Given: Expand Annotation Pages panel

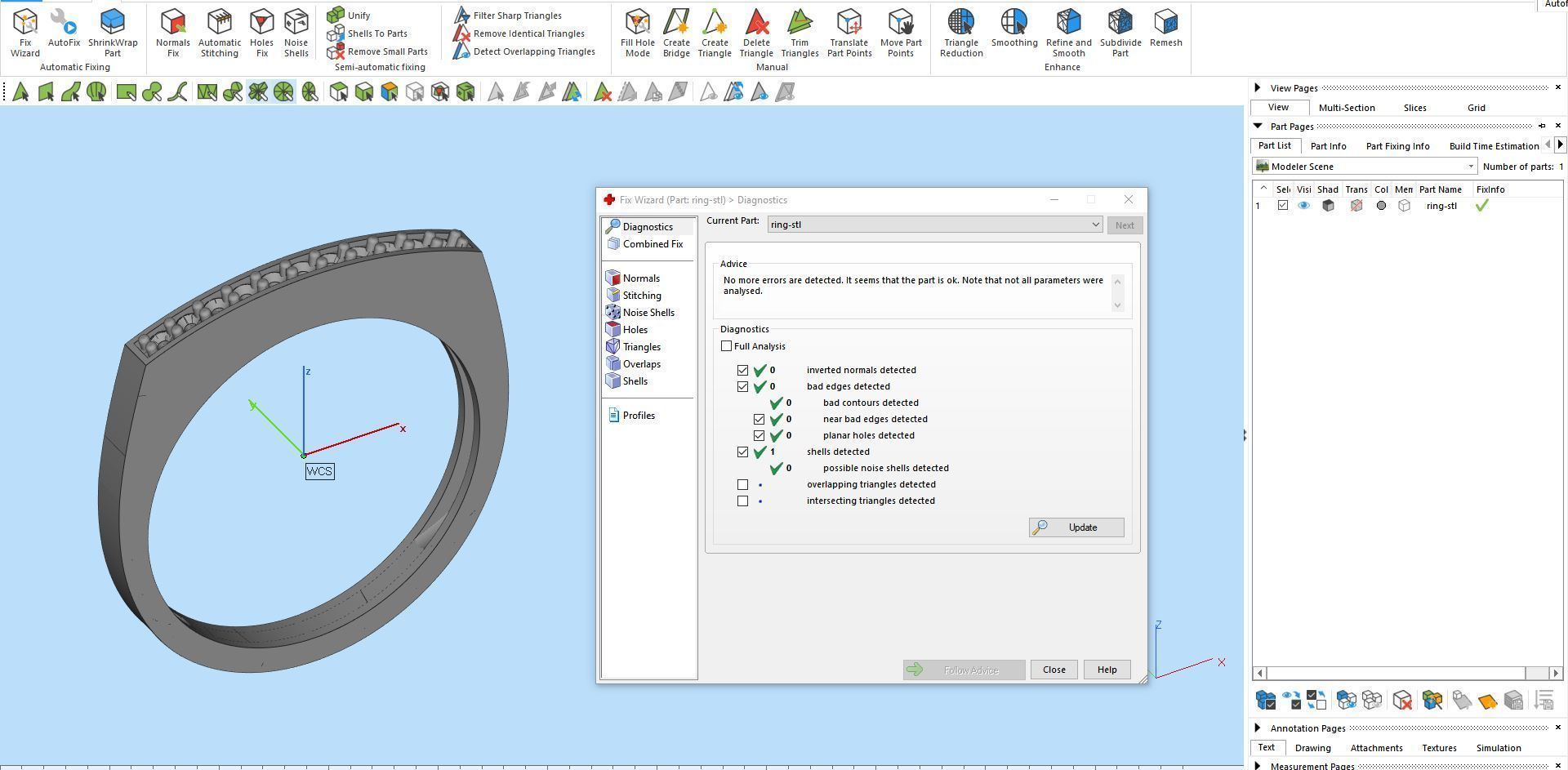Looking at the screenshot, I should coord(1258,728).
